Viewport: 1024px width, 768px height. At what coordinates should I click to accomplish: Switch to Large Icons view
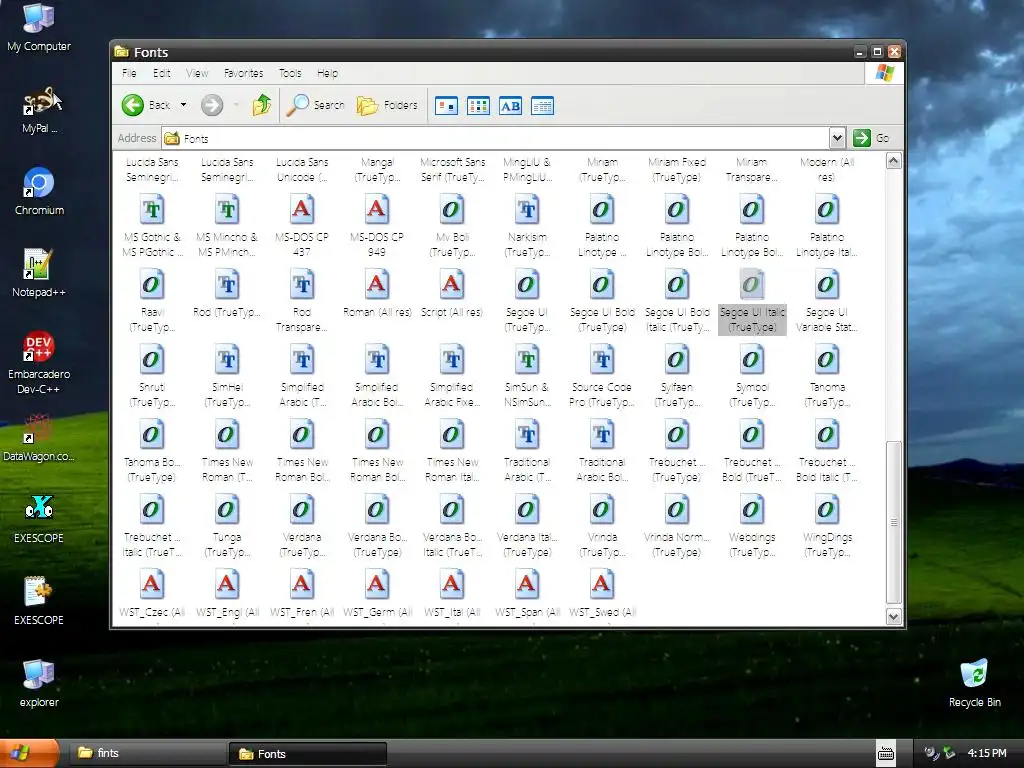pos(446,106)
